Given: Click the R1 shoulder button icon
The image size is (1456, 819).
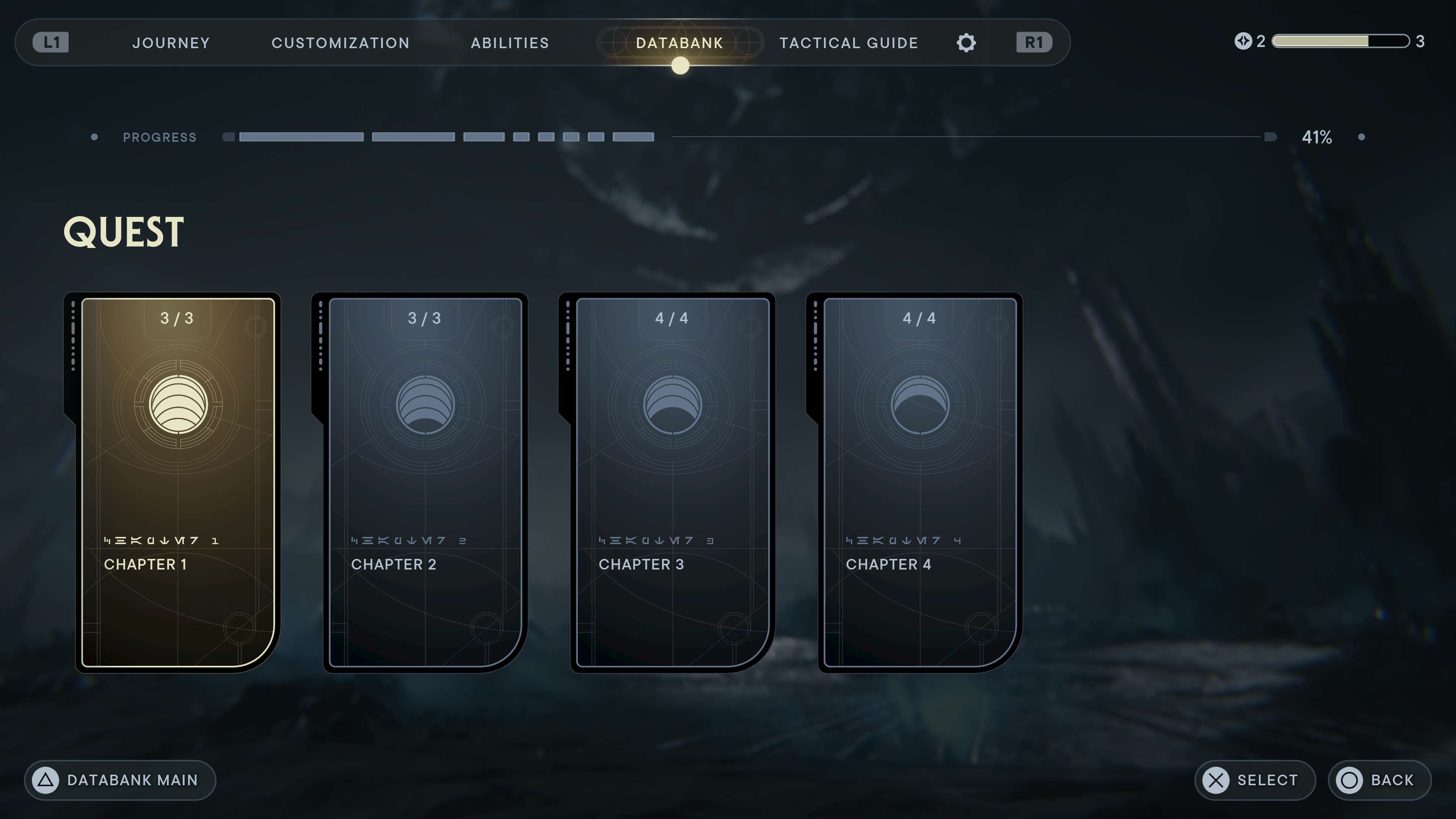Looking at the screenshot, I should 1034,42.
